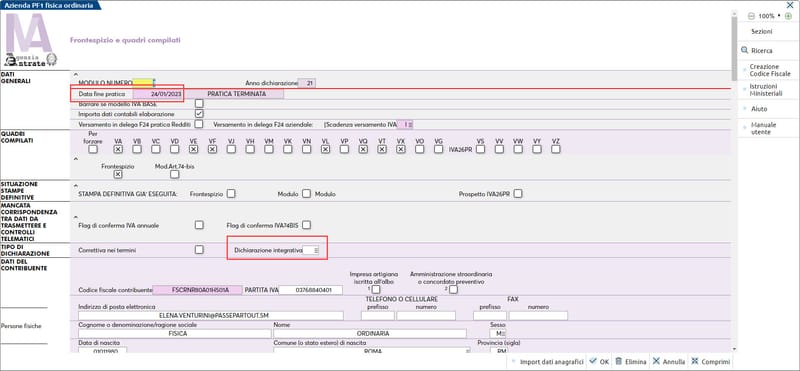Toggle the VA quadro checkbox
The image size is (800, 371).
coord(118,150)
